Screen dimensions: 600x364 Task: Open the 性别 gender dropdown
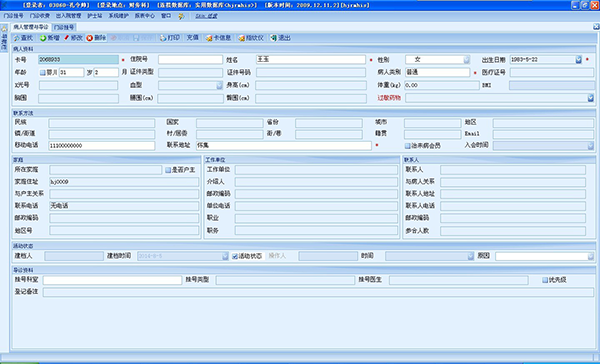click(x=466, y=60)
